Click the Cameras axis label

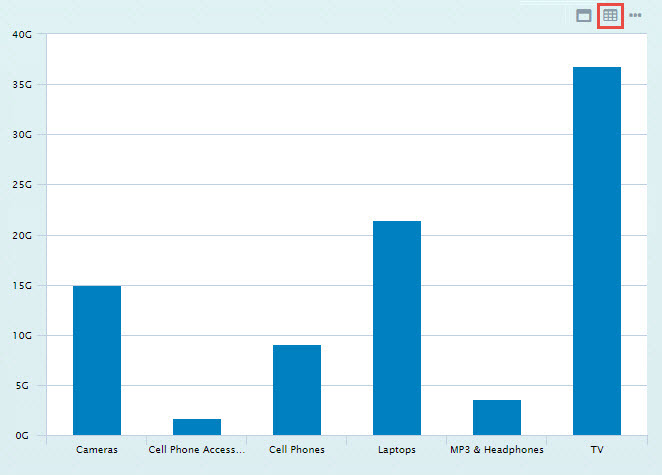[97, 450]
